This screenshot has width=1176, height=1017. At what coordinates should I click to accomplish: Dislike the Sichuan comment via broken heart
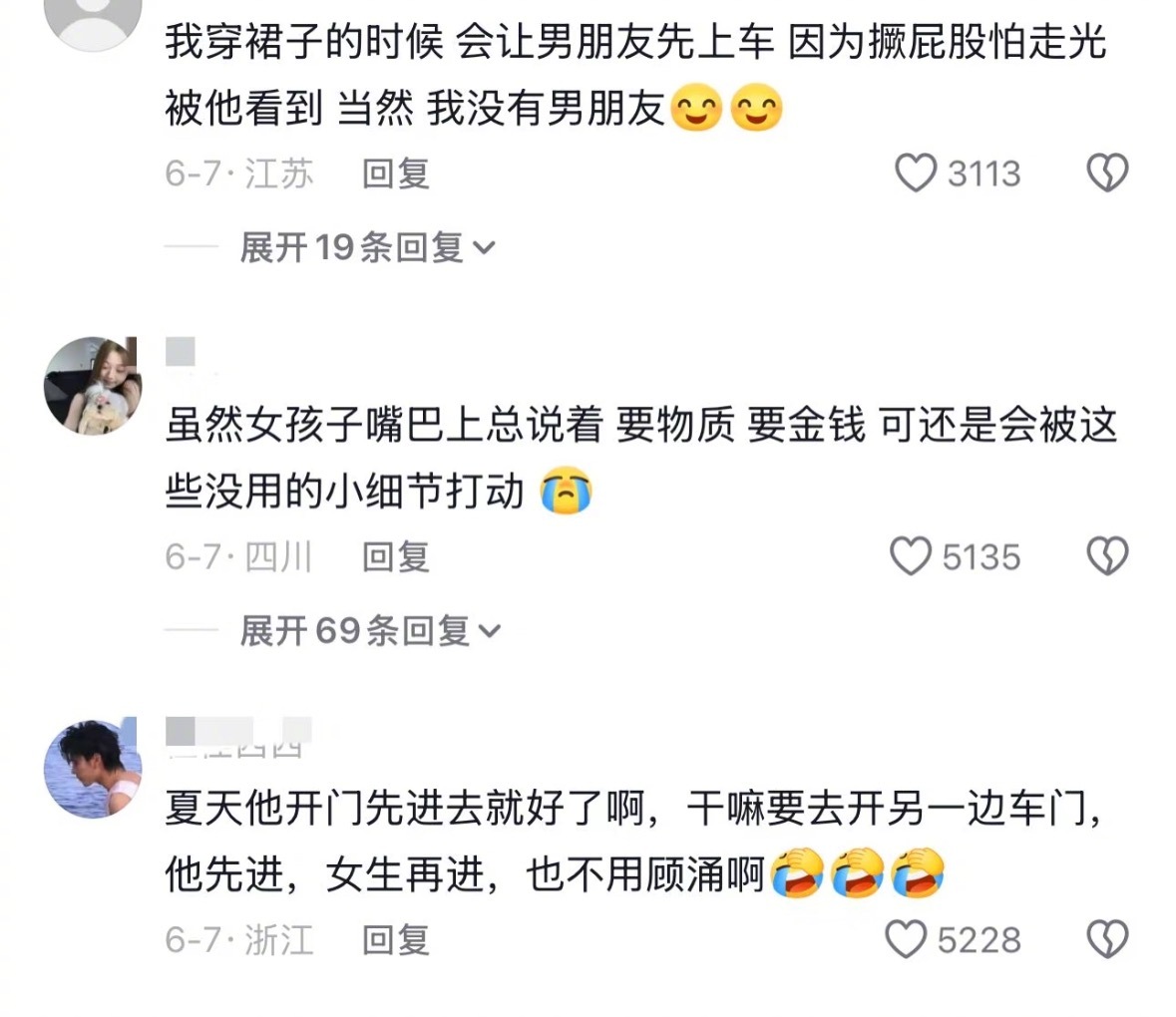[x=1107, y=556]
